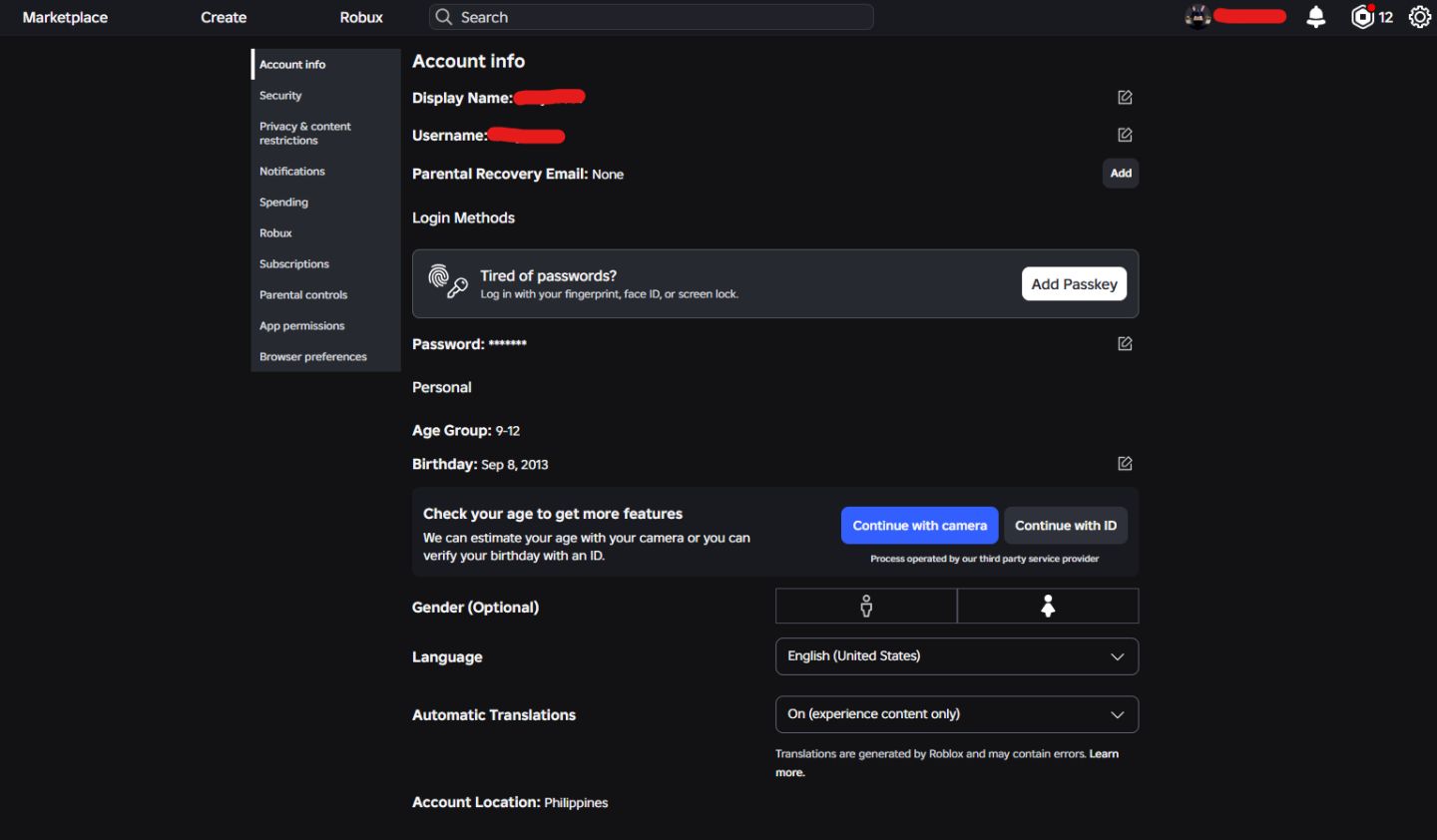Go to the Spending tab
This screenshot has width=1437, height=840.
[326, 202]
